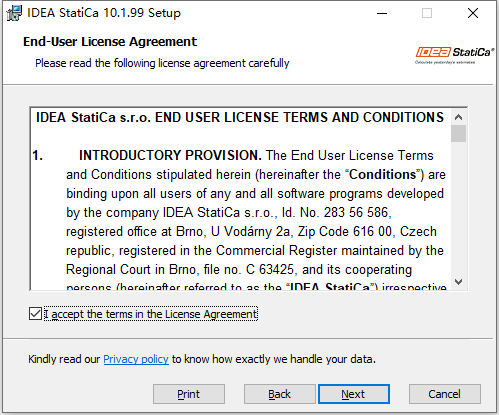
Task: Click the license scrollbar thumb
Action: [459, 134]
